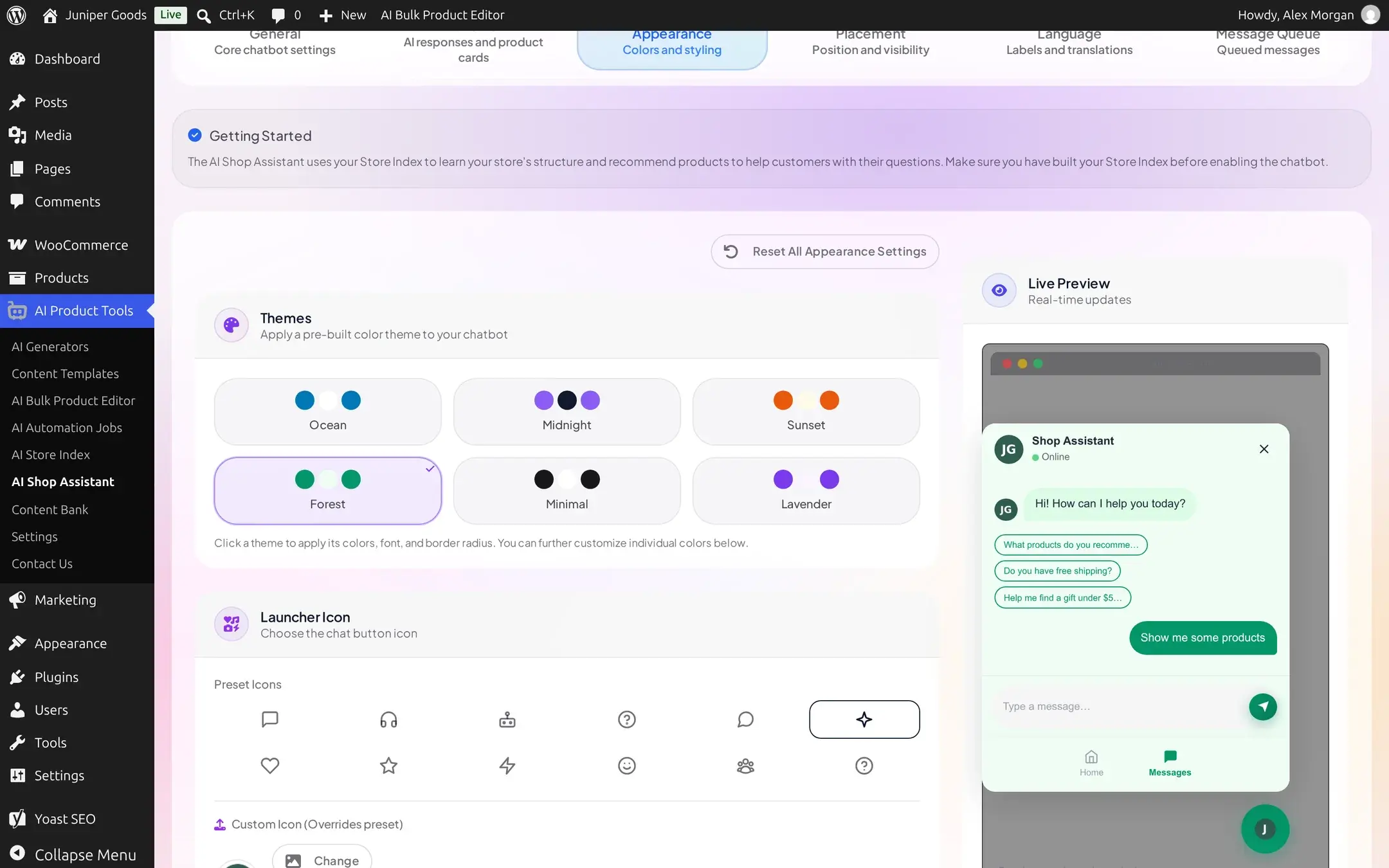Choose the headphones preset launcher icon
1389x868 pixels.
tap(388, 719)
